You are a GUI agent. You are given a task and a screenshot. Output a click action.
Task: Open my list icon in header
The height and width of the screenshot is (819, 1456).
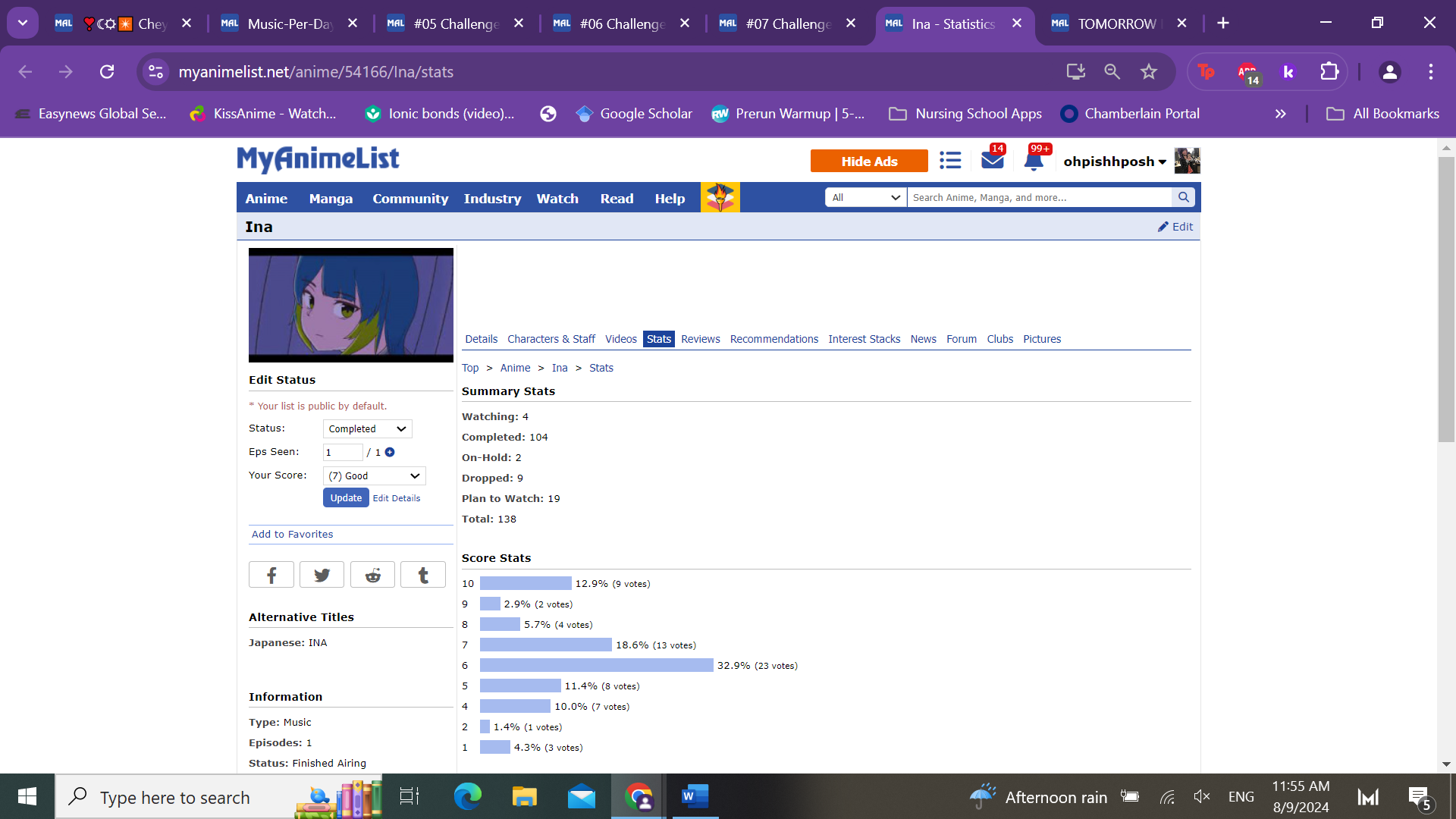(950, 160)
